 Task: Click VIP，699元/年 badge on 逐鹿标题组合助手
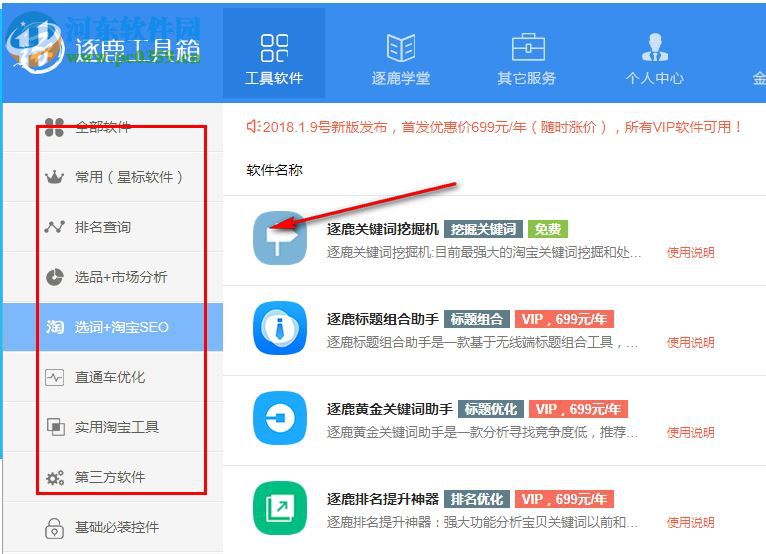pyautogui.click(x=564, y=319)
